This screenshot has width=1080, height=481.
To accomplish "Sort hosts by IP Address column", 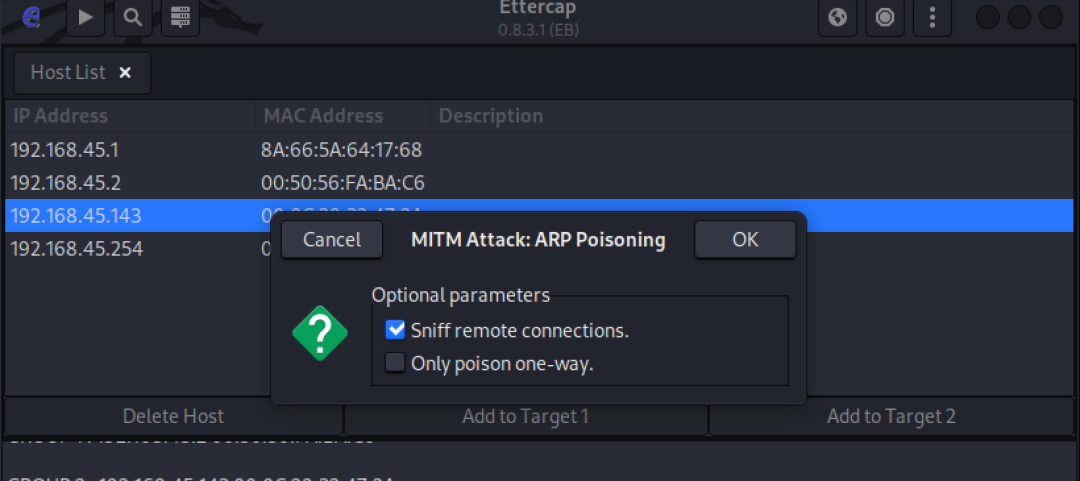I will (x=60, y=116).
